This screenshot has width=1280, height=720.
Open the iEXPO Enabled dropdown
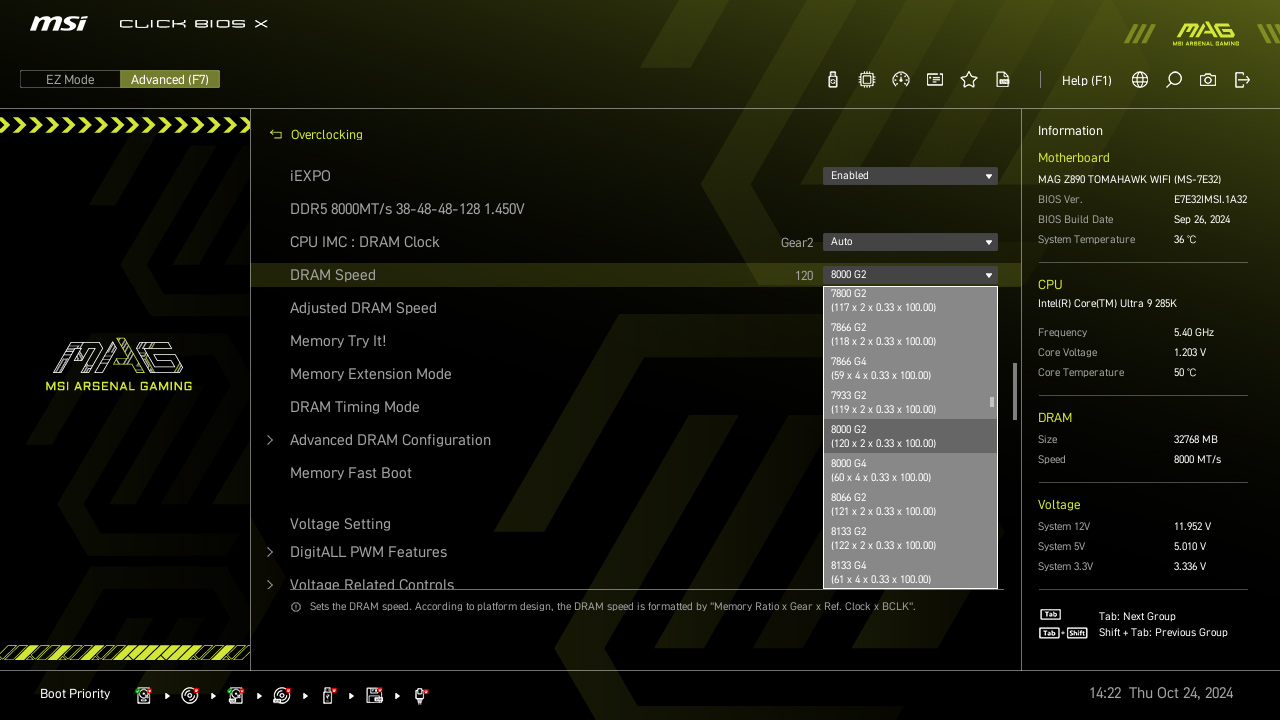click(x=910, y=176)
